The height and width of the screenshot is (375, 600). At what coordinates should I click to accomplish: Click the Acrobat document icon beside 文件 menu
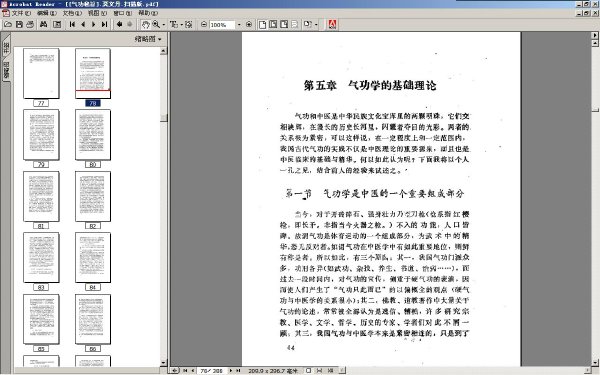point(5,13)
